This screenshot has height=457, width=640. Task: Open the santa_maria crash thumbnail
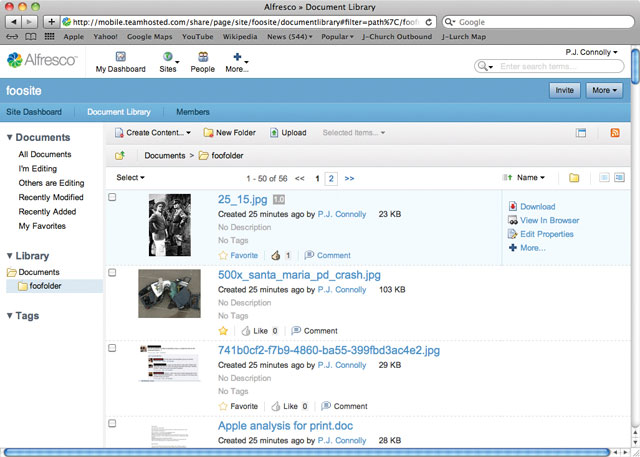click(169, 293)
